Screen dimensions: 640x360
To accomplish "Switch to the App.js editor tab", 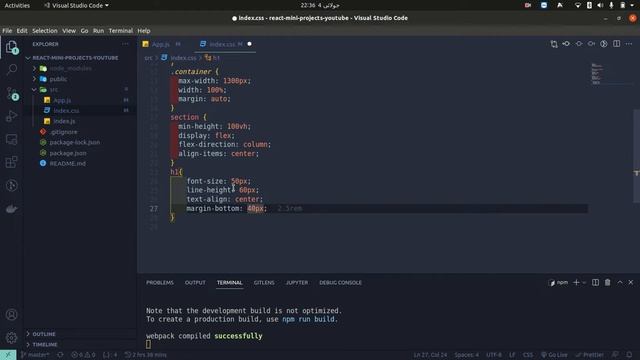I will (x=161, y=44).
